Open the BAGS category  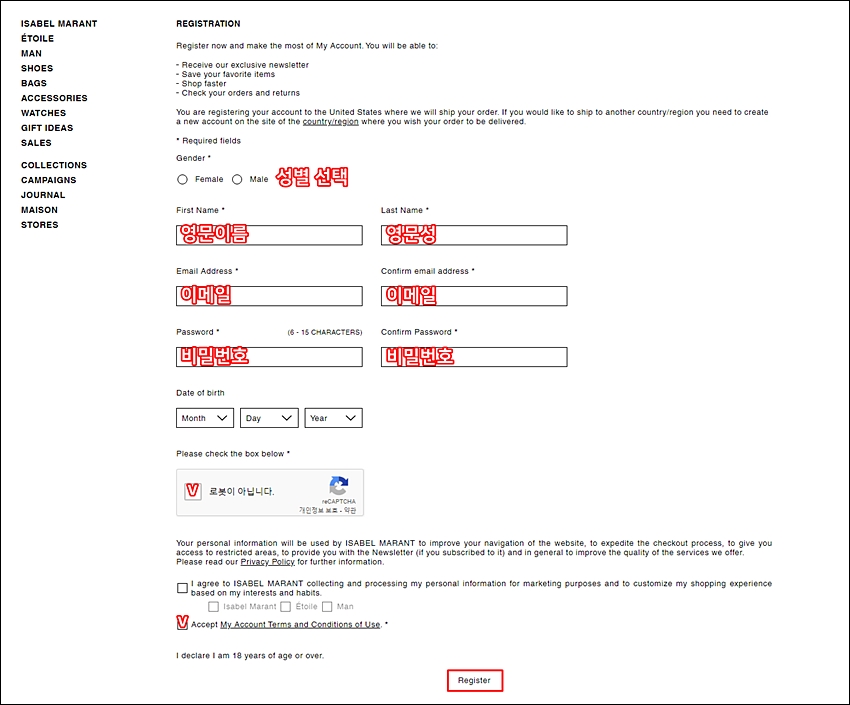(x=34, y=83)
